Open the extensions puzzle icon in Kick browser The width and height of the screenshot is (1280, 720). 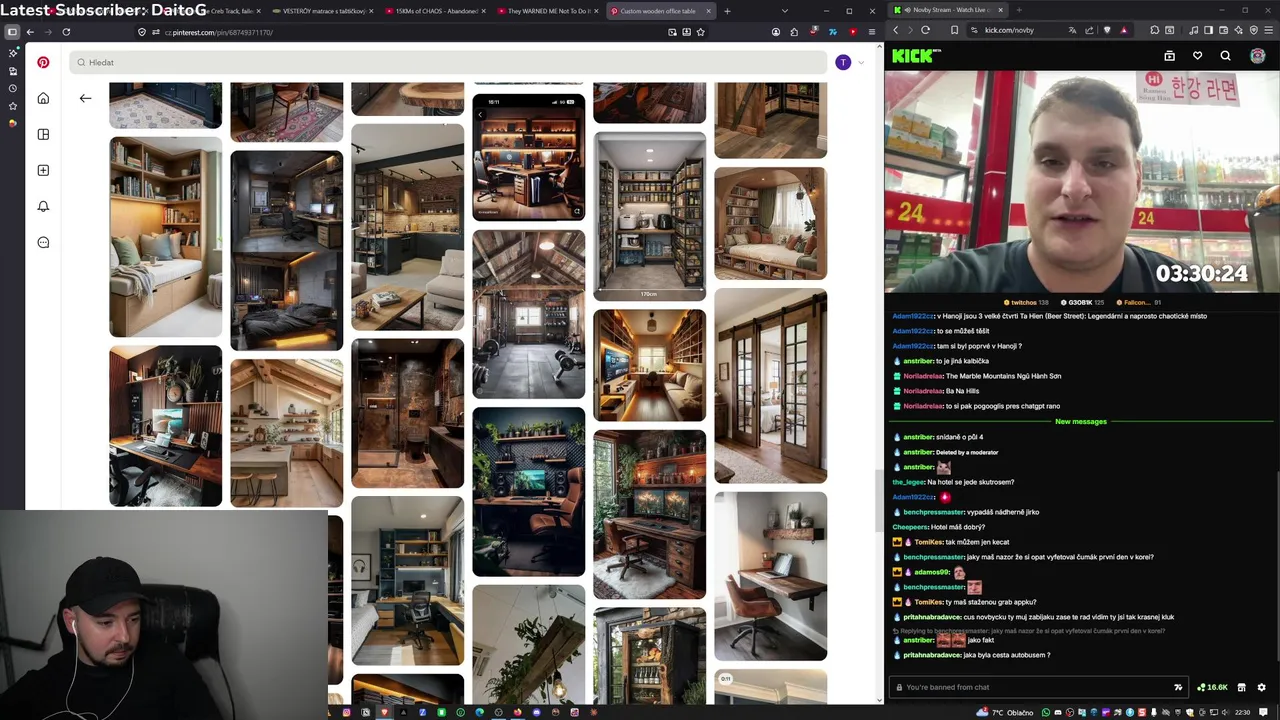pos(1154,30)
